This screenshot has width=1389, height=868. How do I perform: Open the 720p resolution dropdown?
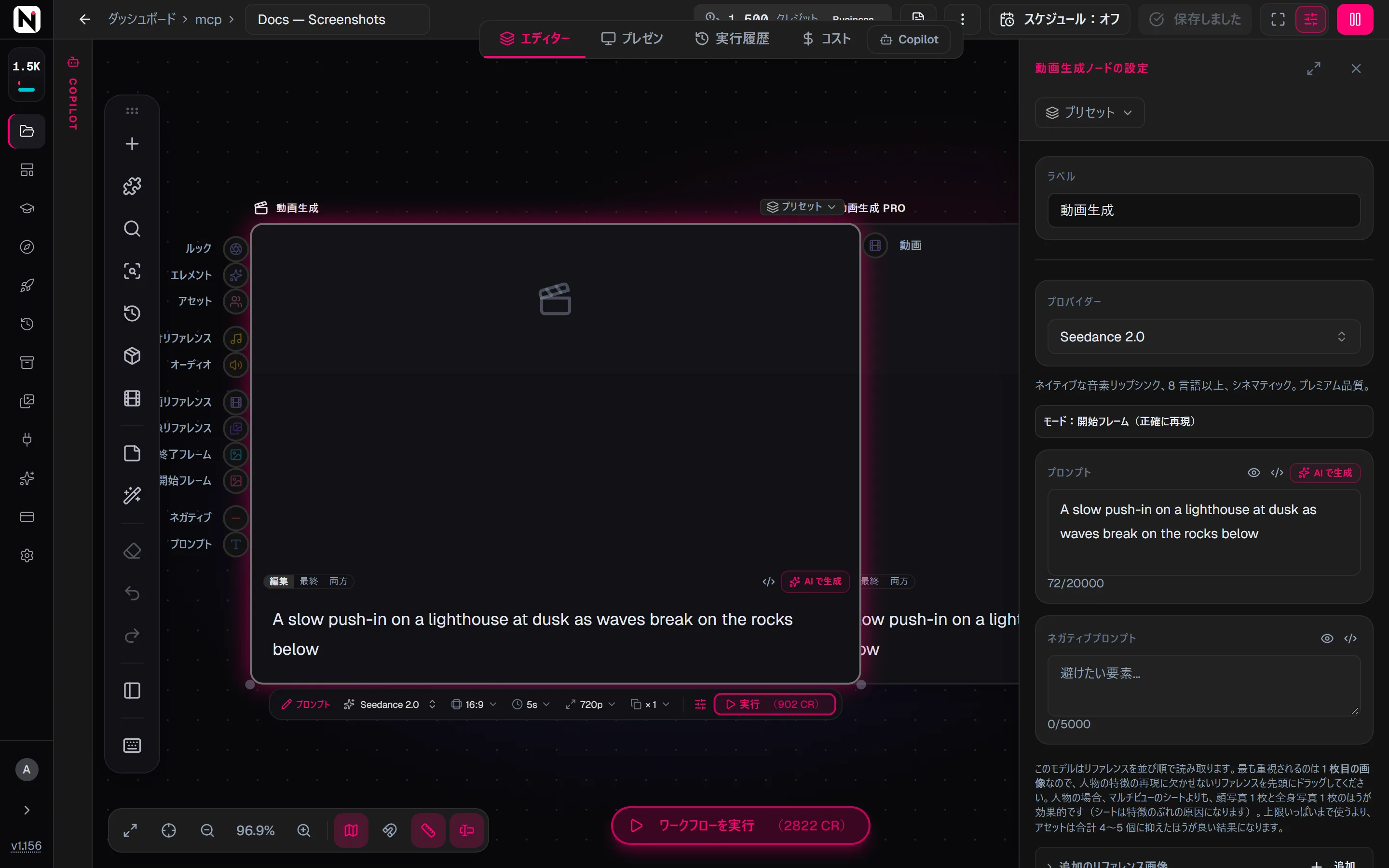coord(590,705)
